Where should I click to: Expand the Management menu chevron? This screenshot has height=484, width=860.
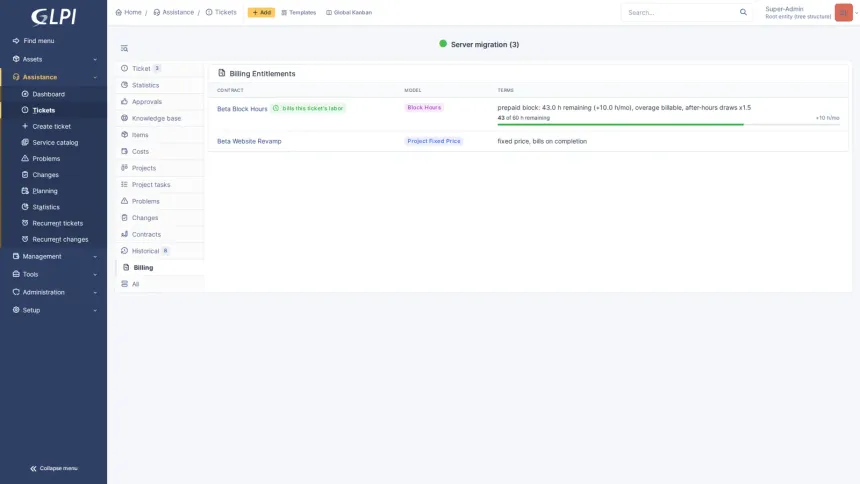tap(95, 256)
